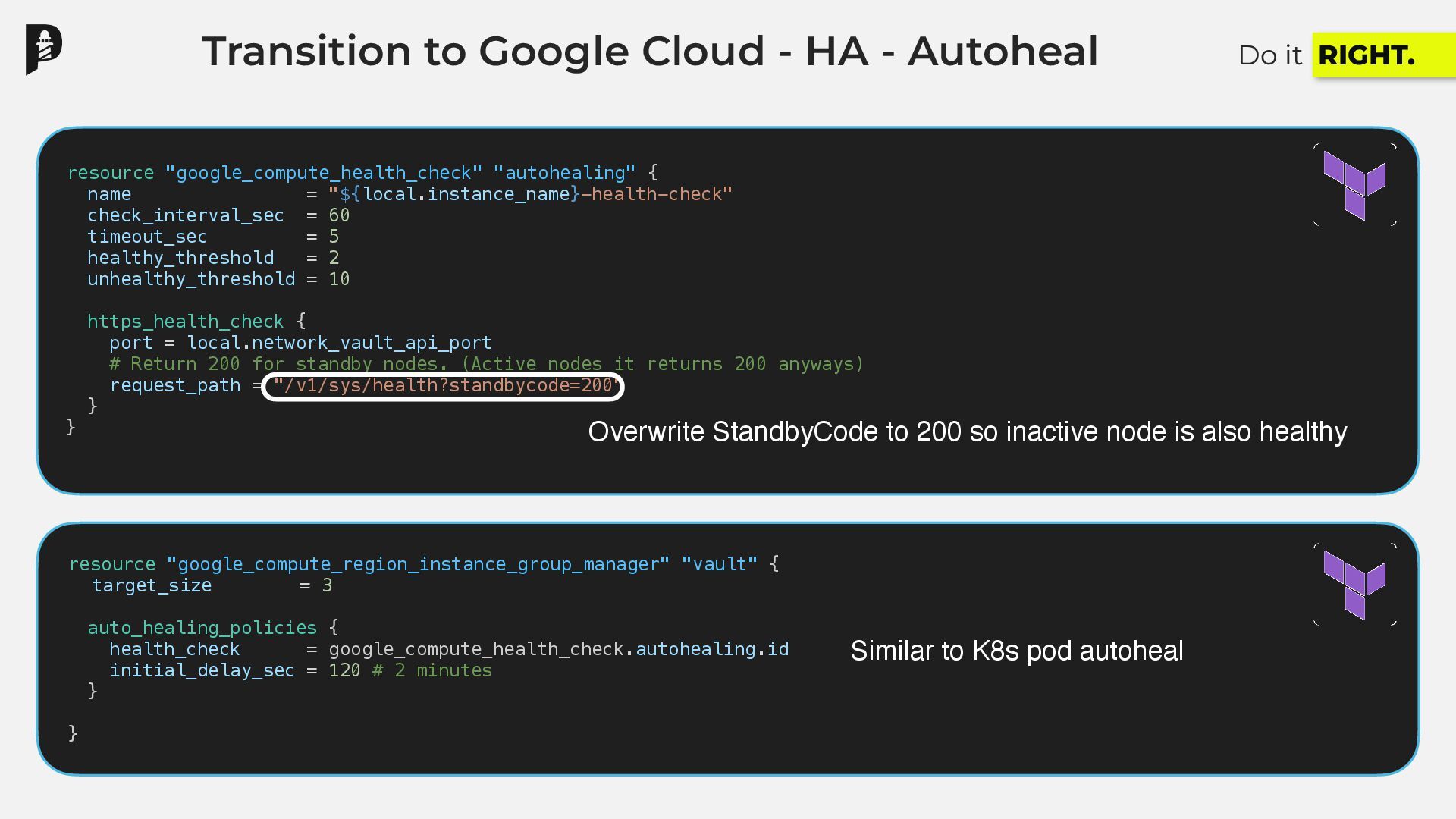The width and height of the screenshot is (1456, 819).
Task: Click the autohealing.id reference
Action: 711,649
